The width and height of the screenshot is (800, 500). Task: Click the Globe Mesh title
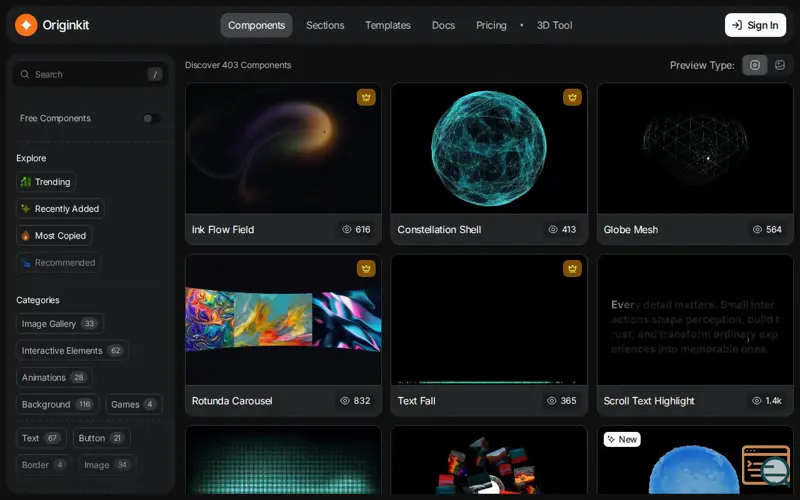click(x=631, y=230)
